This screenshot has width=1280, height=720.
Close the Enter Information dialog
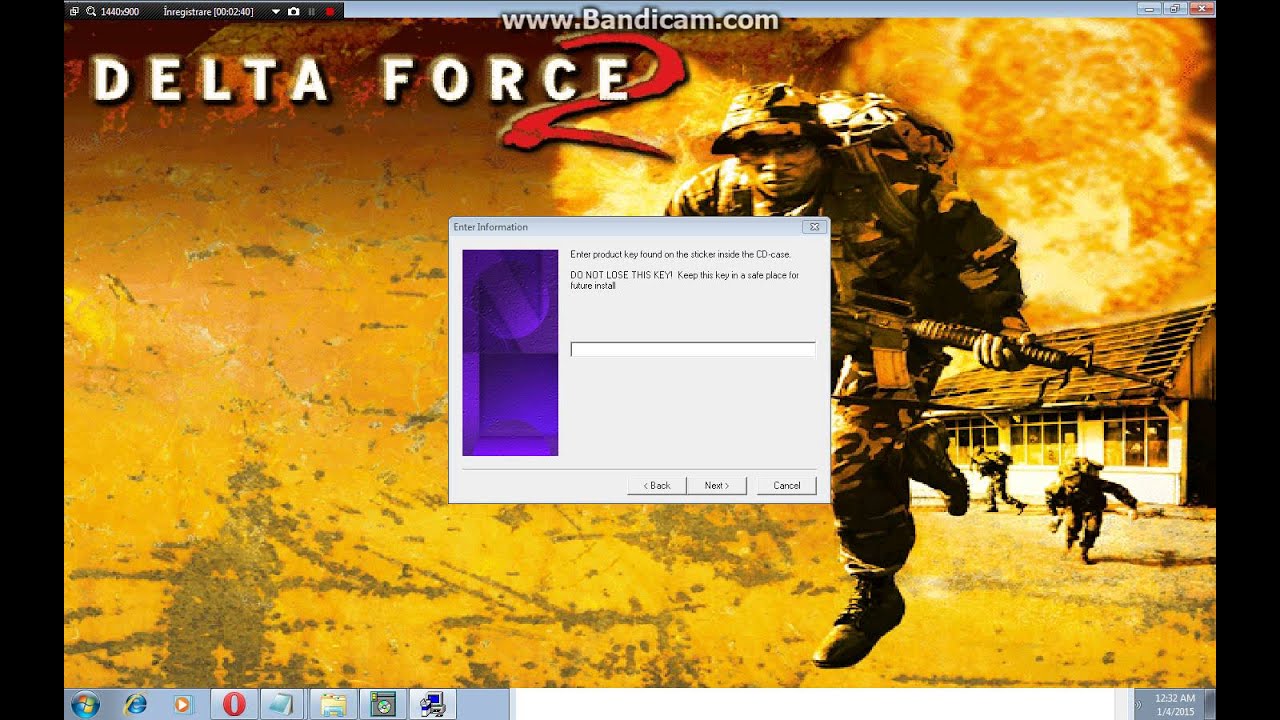pyautogui.click(x=814, y=227)
